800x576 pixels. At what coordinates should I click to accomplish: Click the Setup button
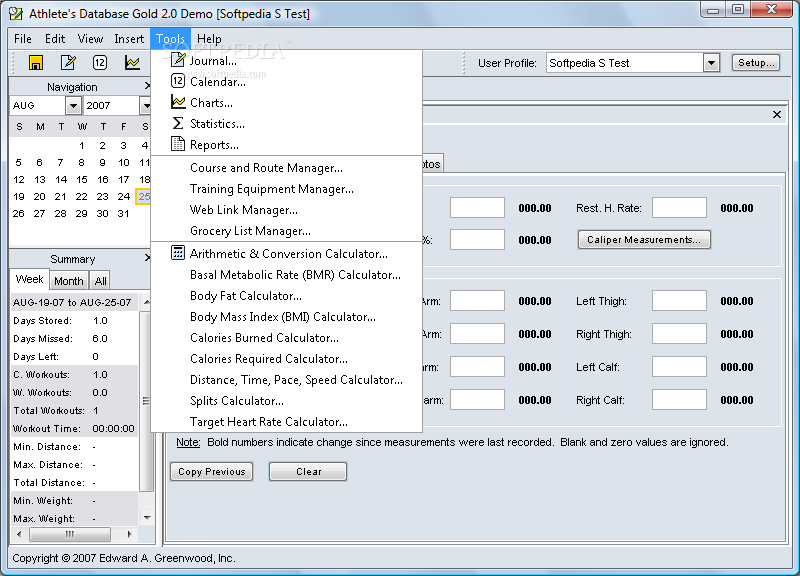tap(756, 63)
